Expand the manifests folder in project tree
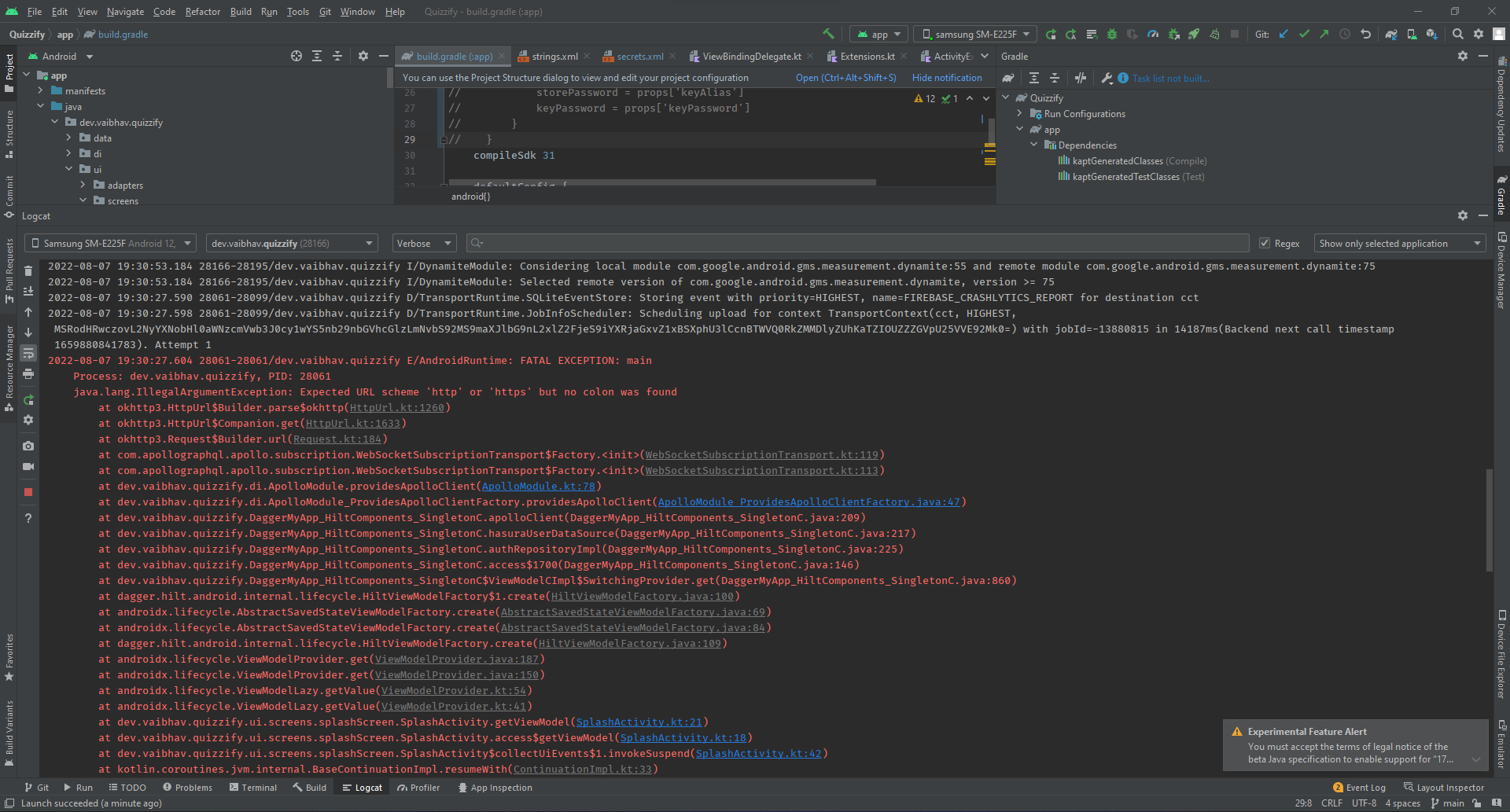This screenshot has height=812, width=1510. (41, 90)
